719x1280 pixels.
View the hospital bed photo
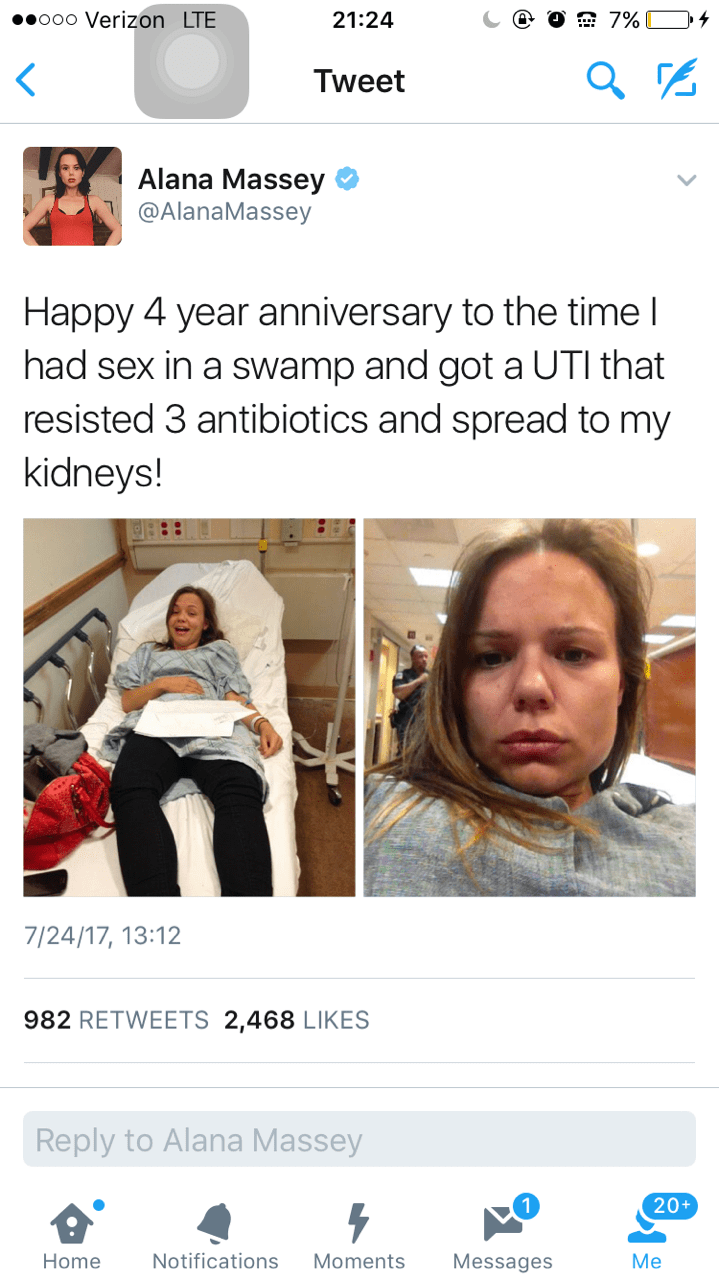189,707
